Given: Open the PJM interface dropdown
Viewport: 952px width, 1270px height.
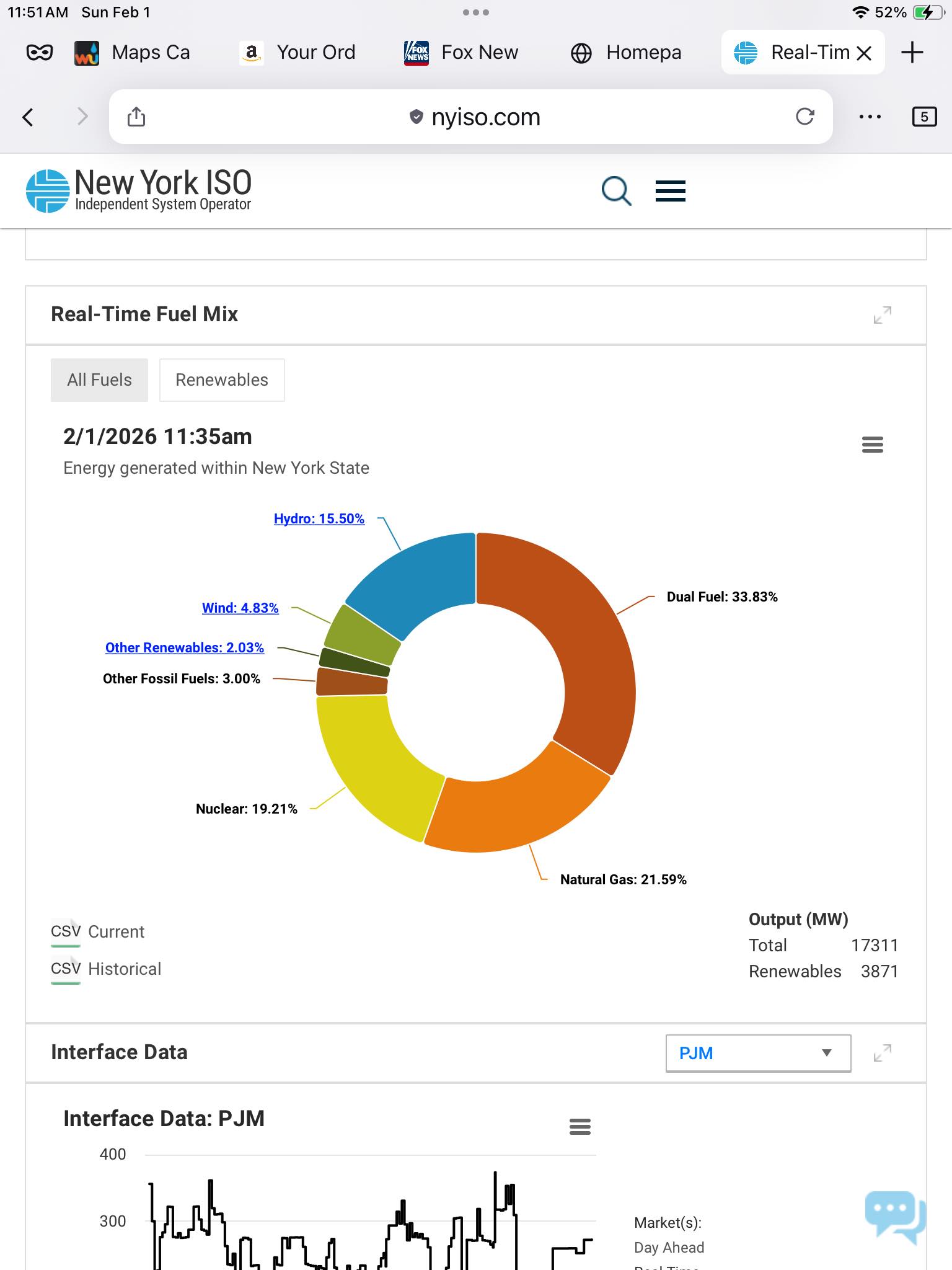Looking at the screenshot, I should pyautogui.click(x=758, y=1053).
